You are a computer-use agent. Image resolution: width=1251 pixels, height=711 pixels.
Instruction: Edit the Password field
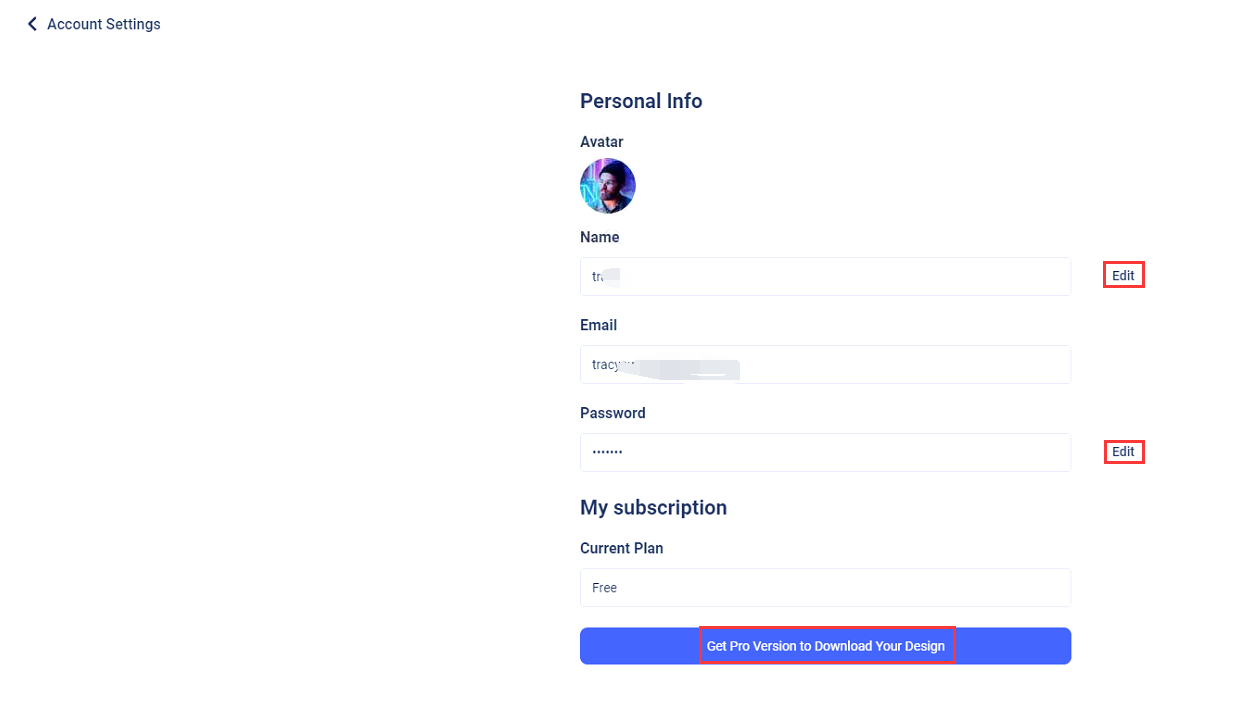[1123, 452]
